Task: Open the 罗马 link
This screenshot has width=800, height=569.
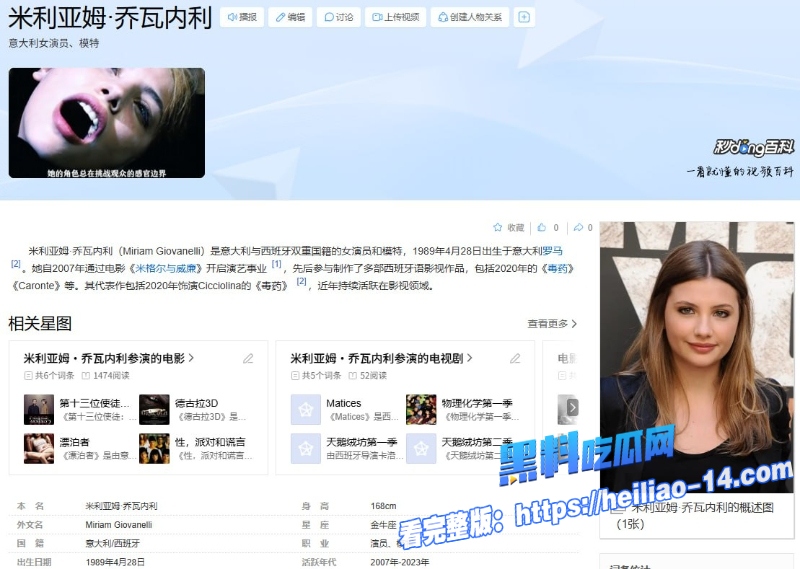Action: [552, 251]
